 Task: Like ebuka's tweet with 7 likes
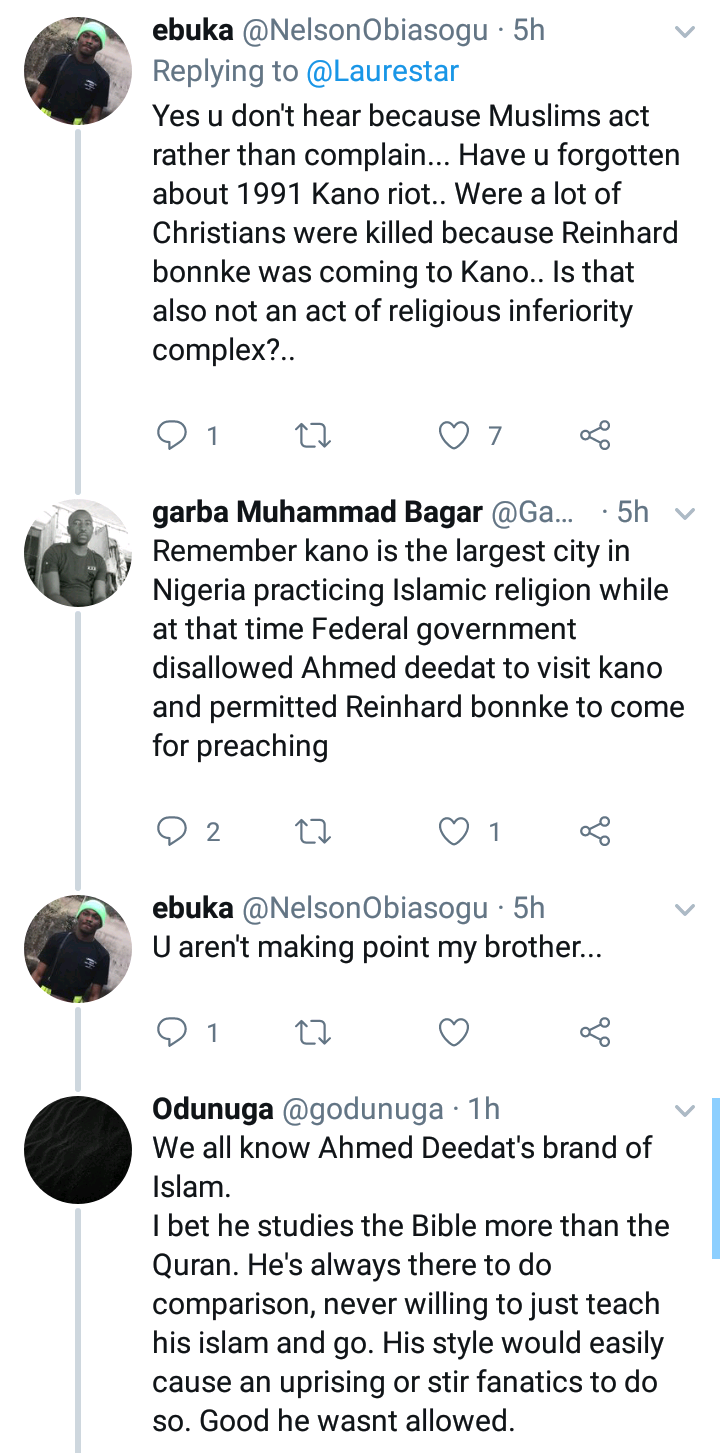[455, 435]
